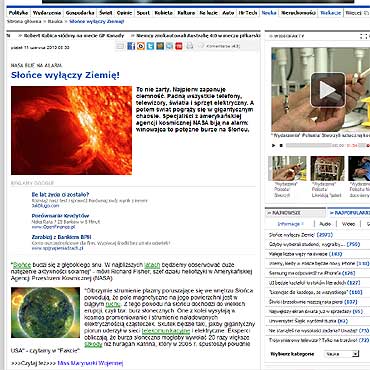Open the Audio filter link

[325, 224]
